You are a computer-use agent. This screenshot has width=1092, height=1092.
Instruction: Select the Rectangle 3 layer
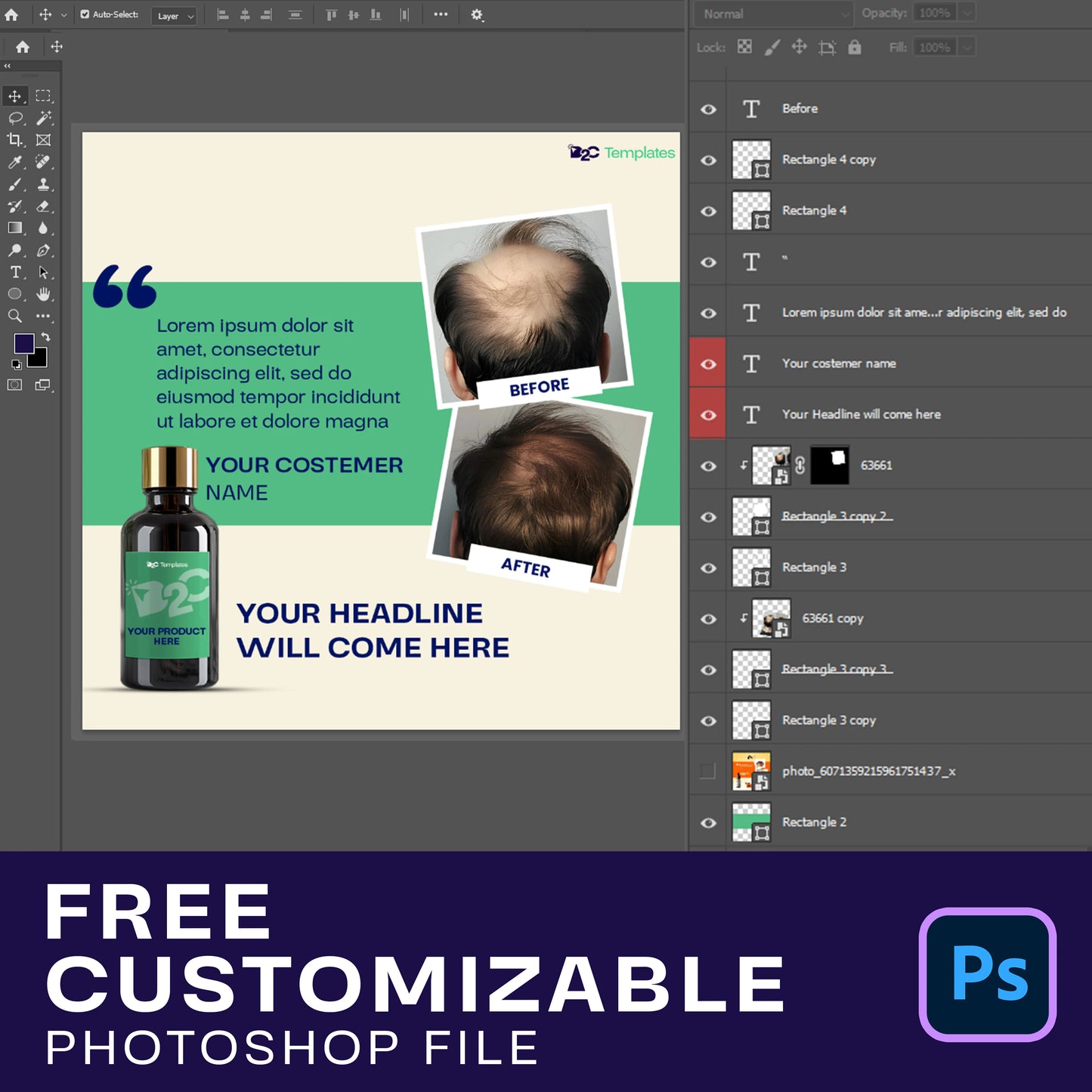(814, 568)
